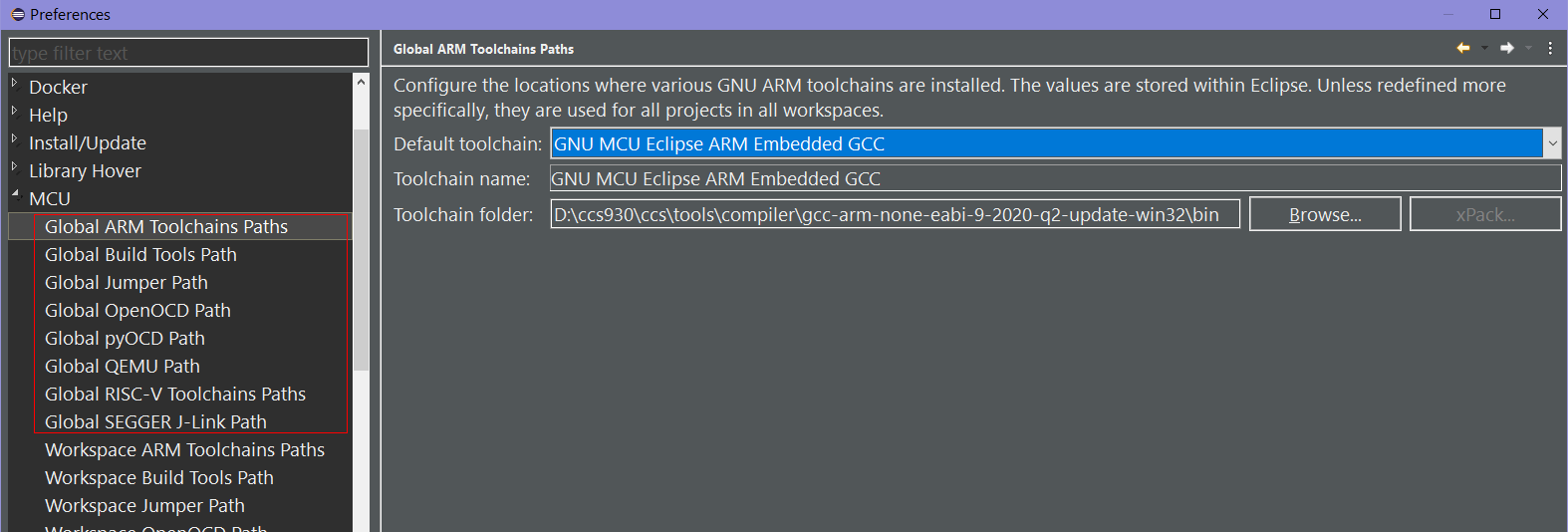Click the xPack... button
Viewport: 1568px width, 532px height.
[x=1485, y=214]
